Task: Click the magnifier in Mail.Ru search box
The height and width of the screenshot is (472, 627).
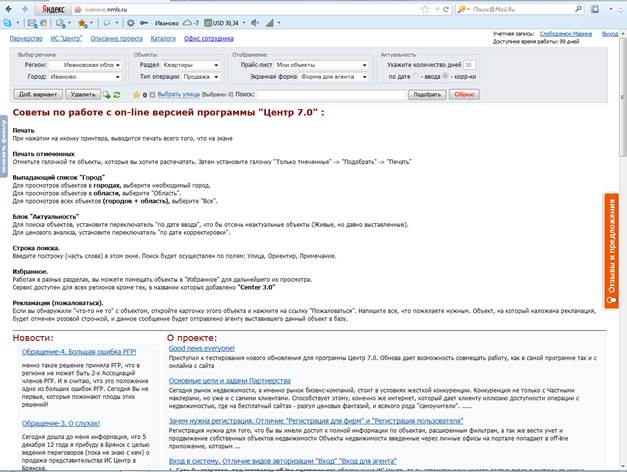Action: click(x=578, y=9)
